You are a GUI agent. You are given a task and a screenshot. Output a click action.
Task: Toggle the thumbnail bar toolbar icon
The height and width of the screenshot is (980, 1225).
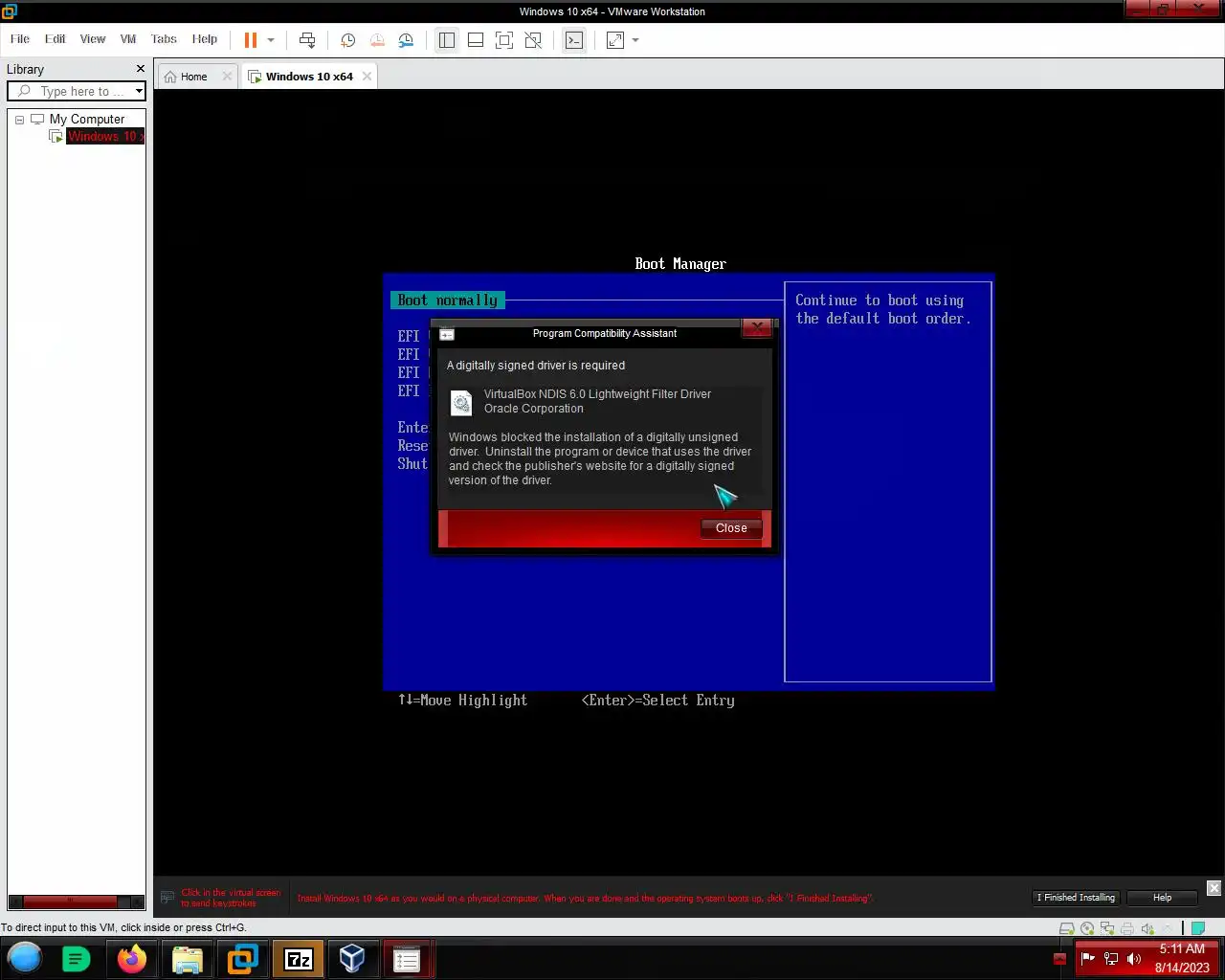pyautogui.click(x=476, y=40)
